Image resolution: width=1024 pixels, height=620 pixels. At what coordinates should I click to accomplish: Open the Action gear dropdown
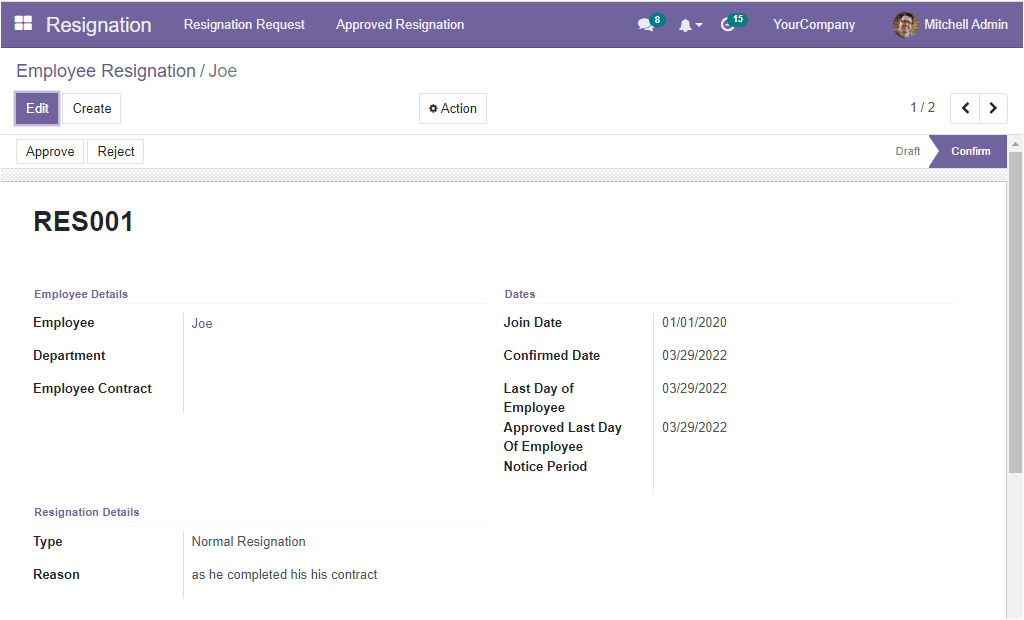453,108
